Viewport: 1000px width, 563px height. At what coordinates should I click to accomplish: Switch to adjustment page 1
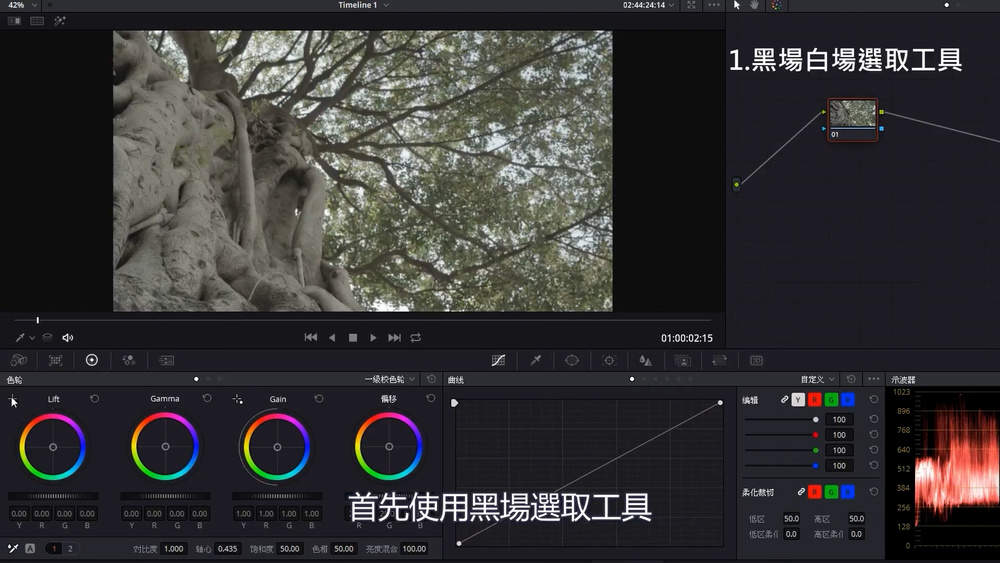[x=54, y=548]
